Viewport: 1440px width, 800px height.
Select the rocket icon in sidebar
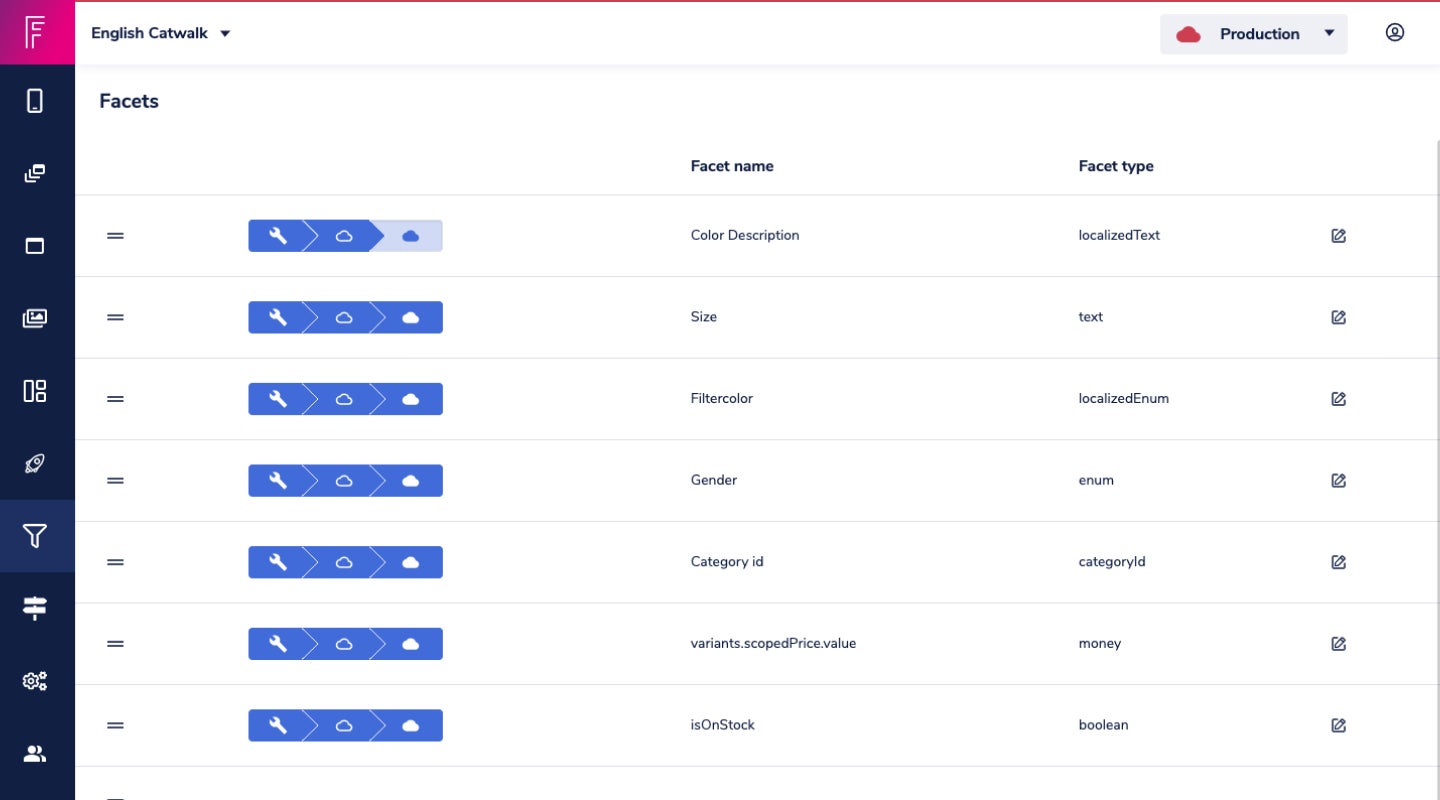point(35,463)
